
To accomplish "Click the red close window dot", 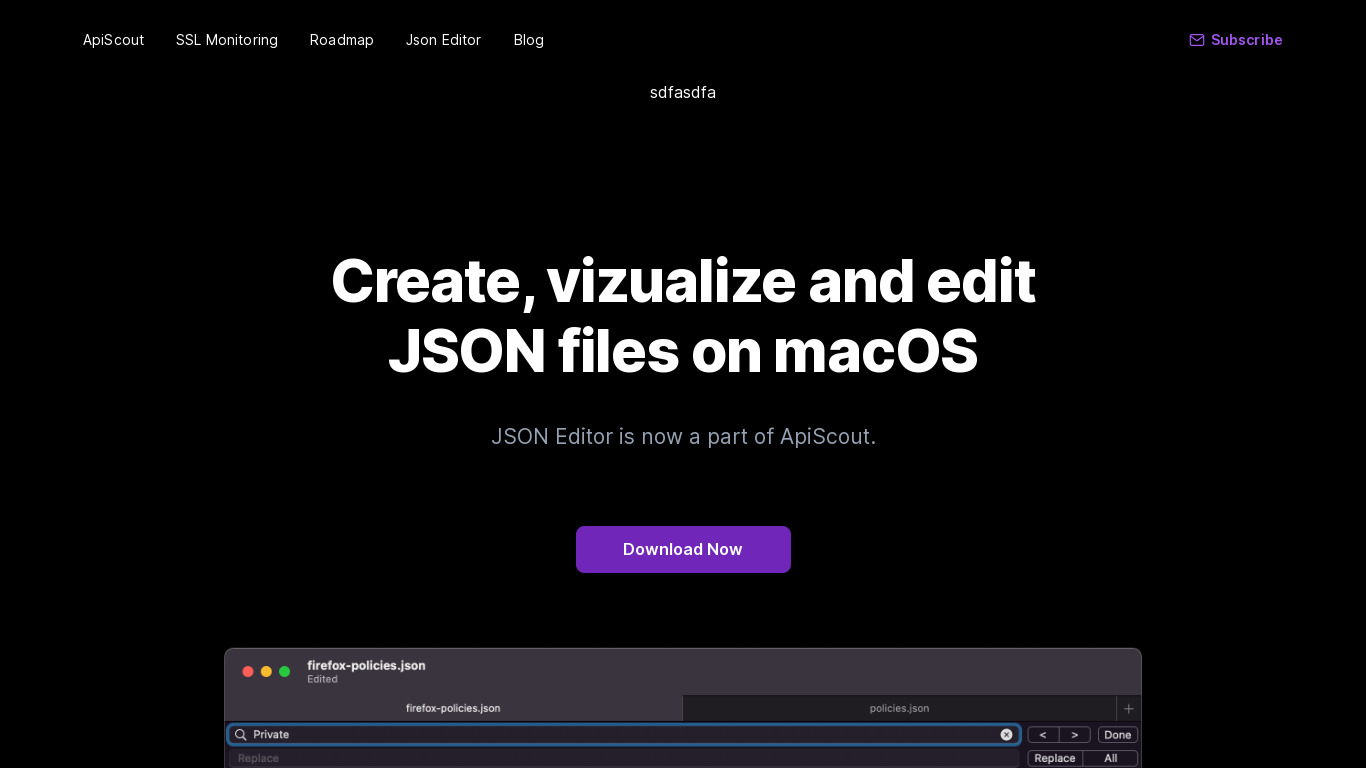I will click(x=248, y=672).
